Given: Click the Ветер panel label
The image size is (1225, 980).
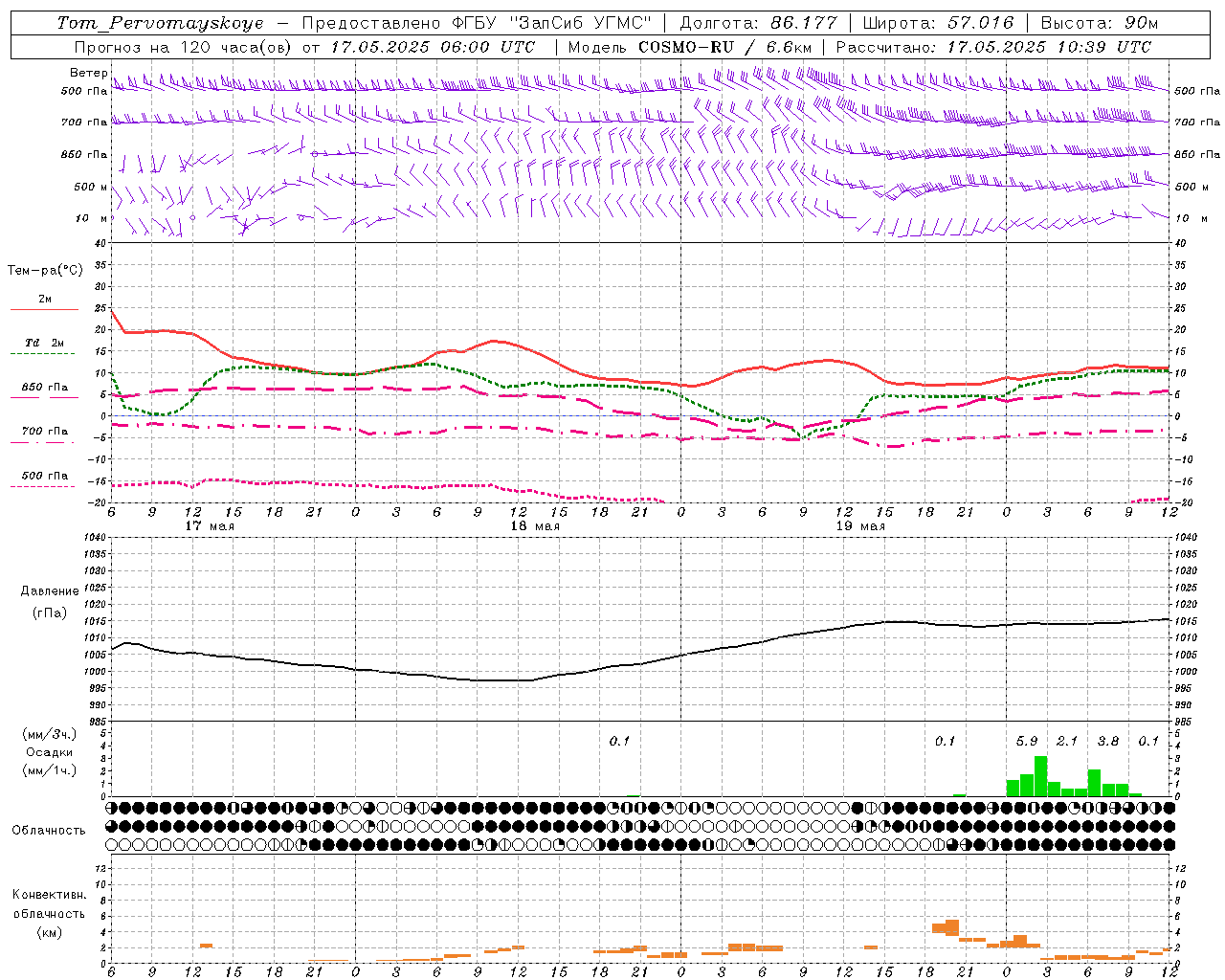Looking at the screenshot, I should point(88,73).
